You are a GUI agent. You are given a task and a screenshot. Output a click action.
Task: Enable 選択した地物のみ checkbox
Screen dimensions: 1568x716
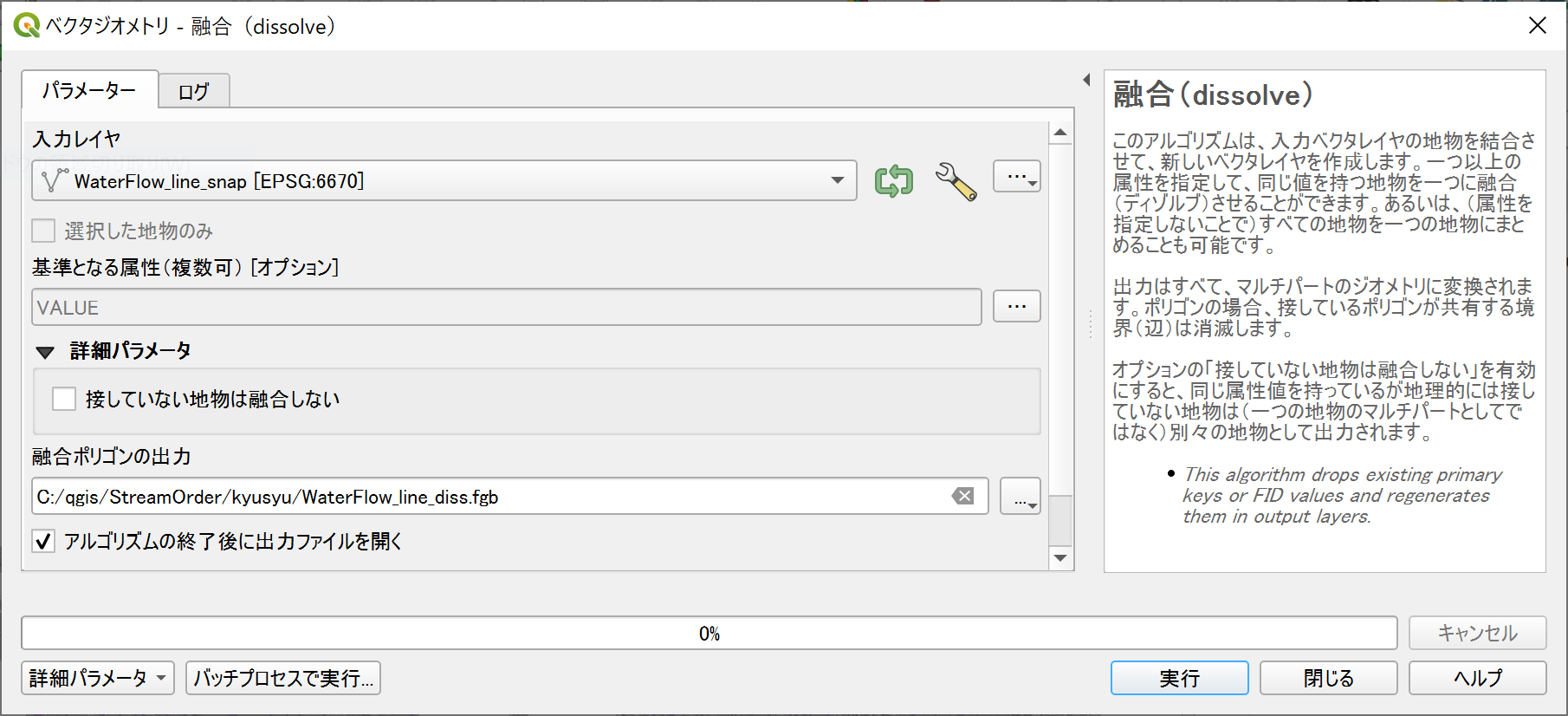point(43,231)
